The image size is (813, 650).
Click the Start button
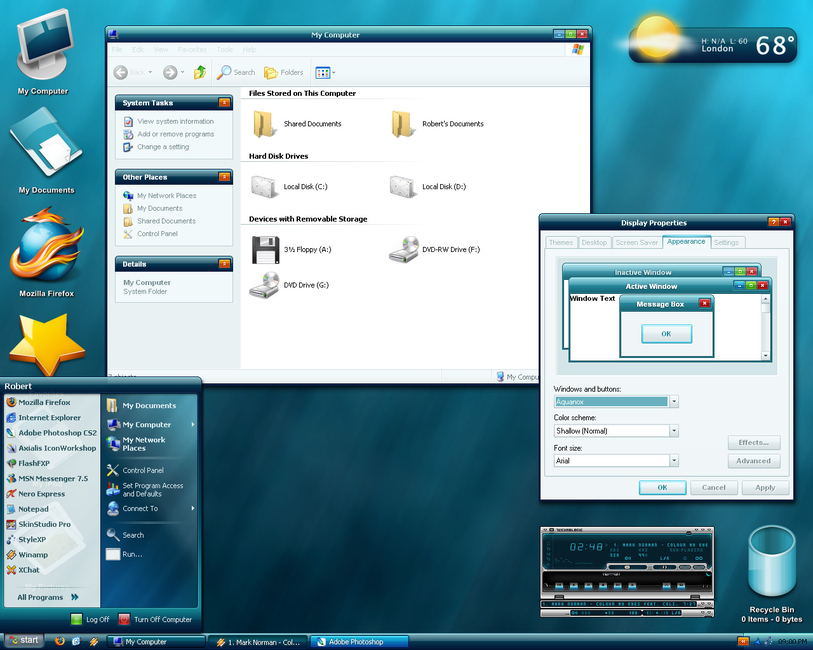tap(23, 641)
